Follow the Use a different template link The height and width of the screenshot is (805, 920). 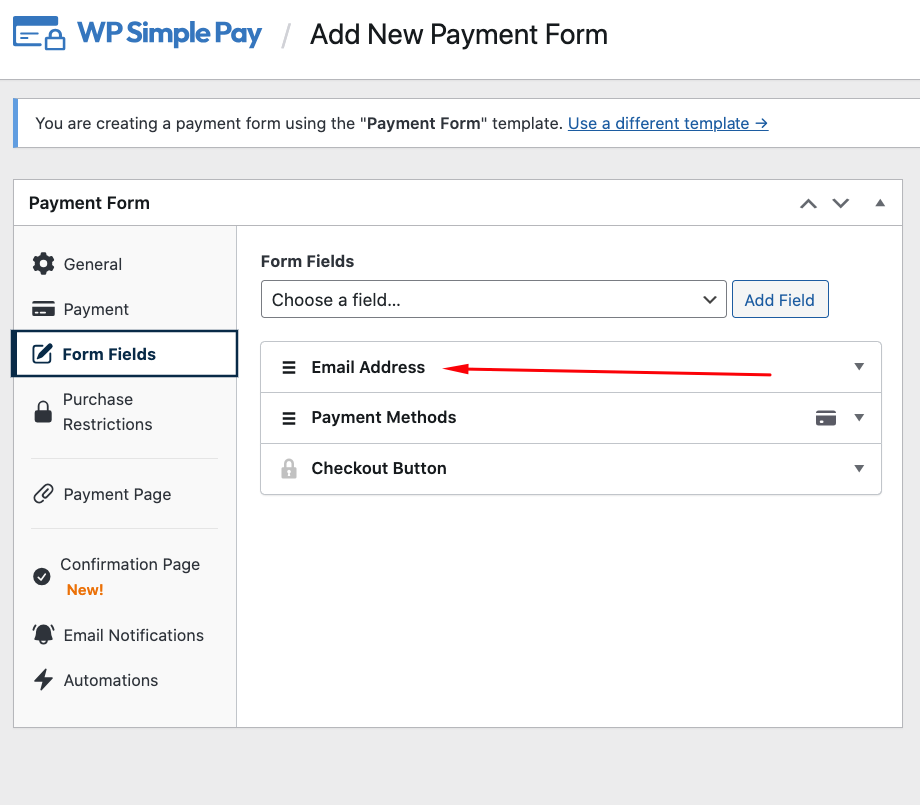click(667, 123)
